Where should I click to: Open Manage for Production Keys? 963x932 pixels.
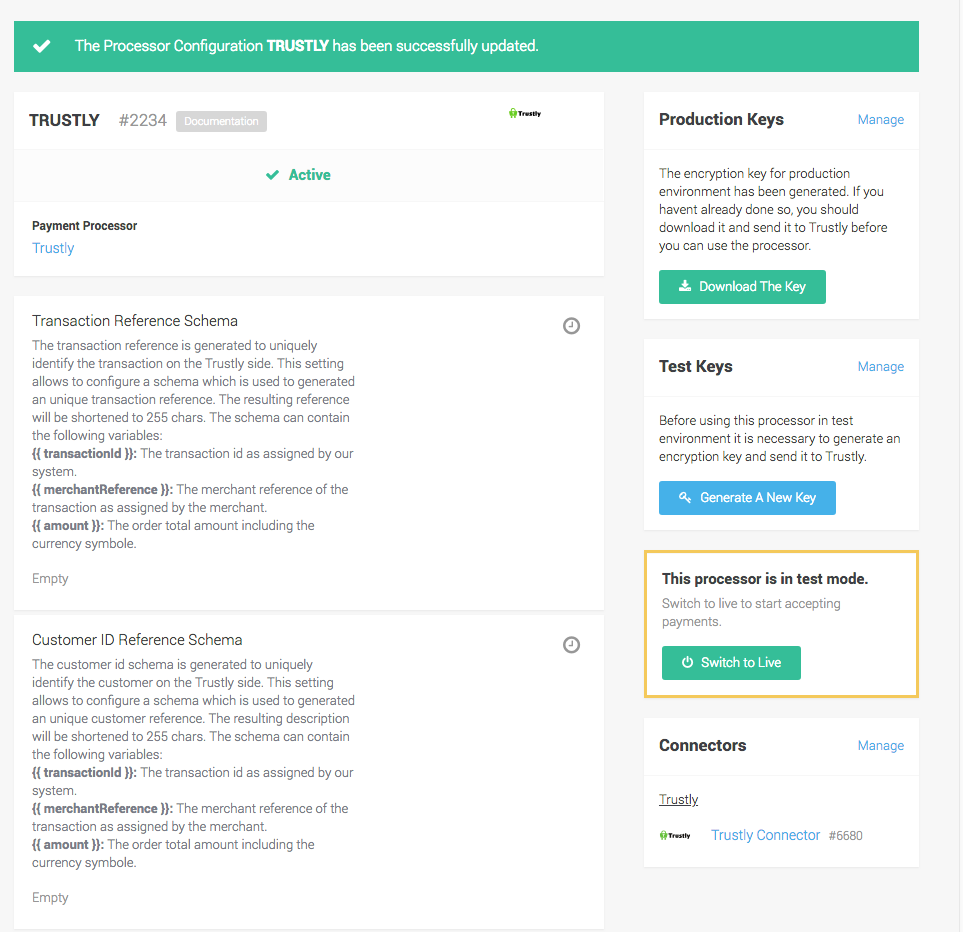(x=880, y=120)
